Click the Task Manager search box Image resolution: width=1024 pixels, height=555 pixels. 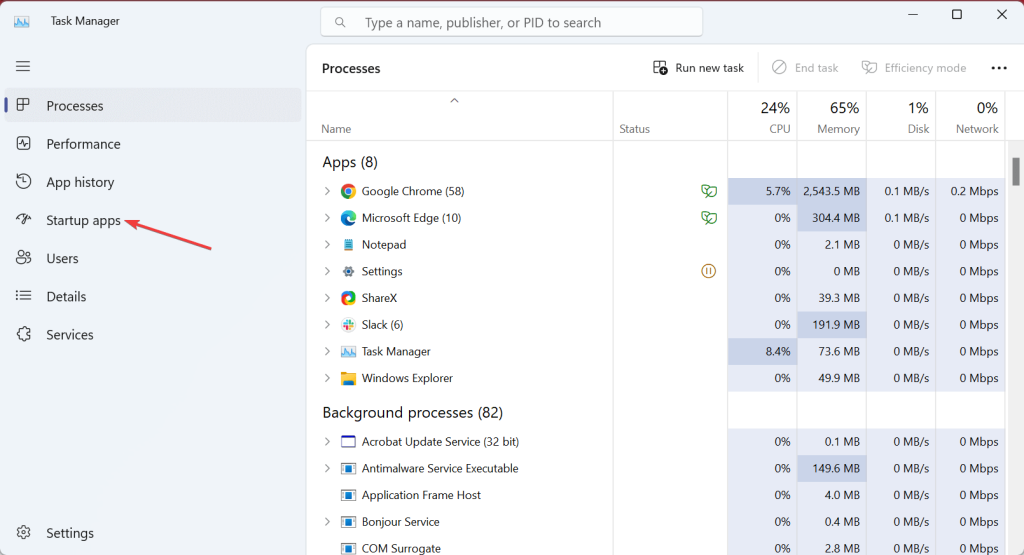tap(512, 22)
